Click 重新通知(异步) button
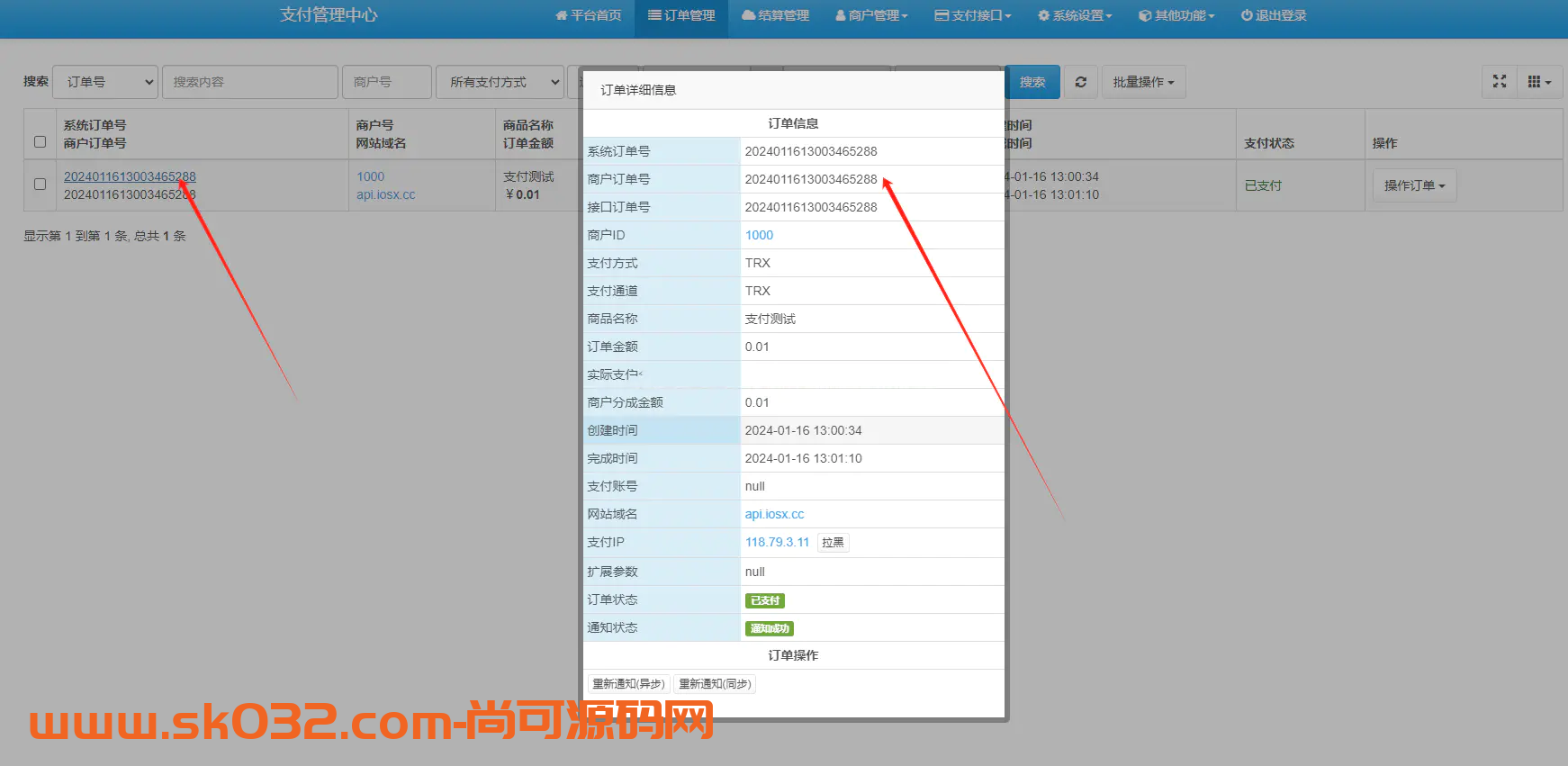Image resolution: width=1568 pixels, height=766 pixels. (x=628, y=684)
